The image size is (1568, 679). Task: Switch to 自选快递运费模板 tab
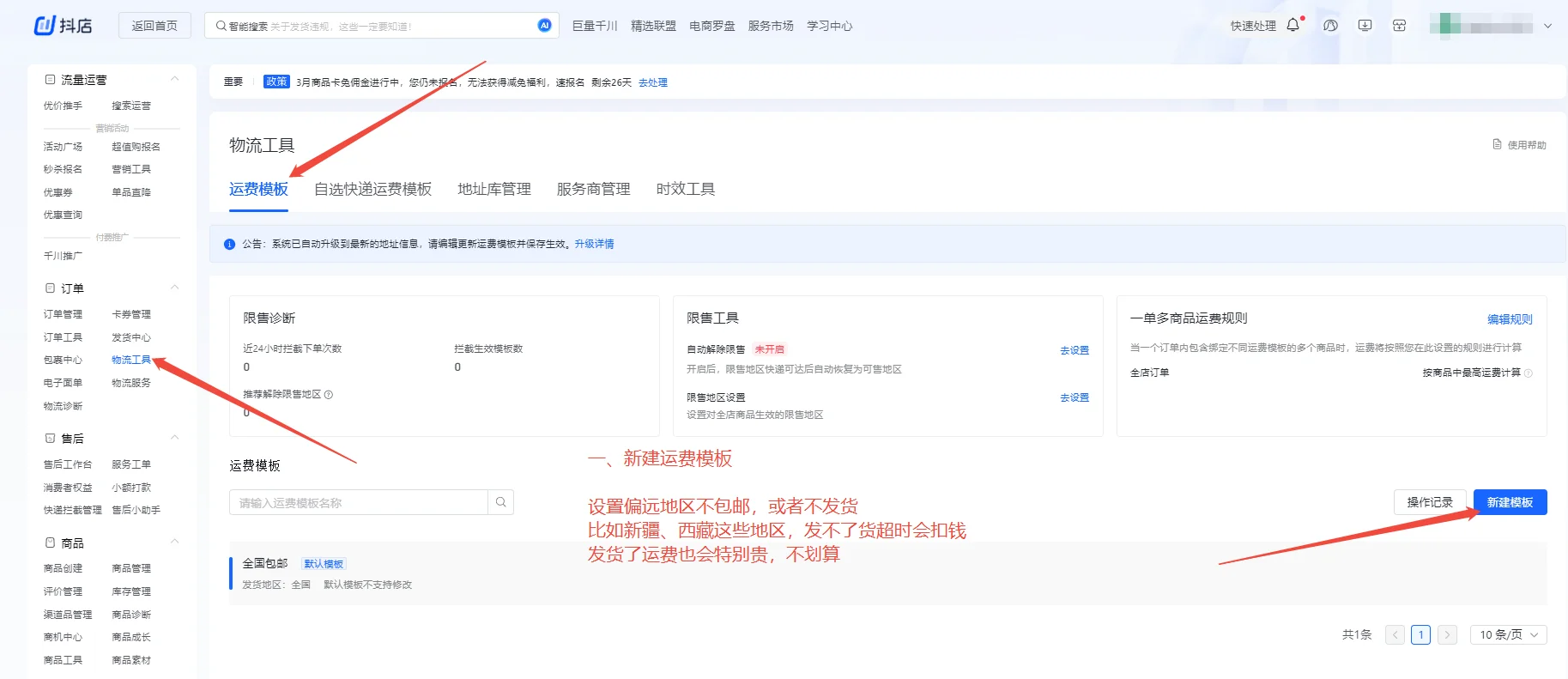coord(372,189)
